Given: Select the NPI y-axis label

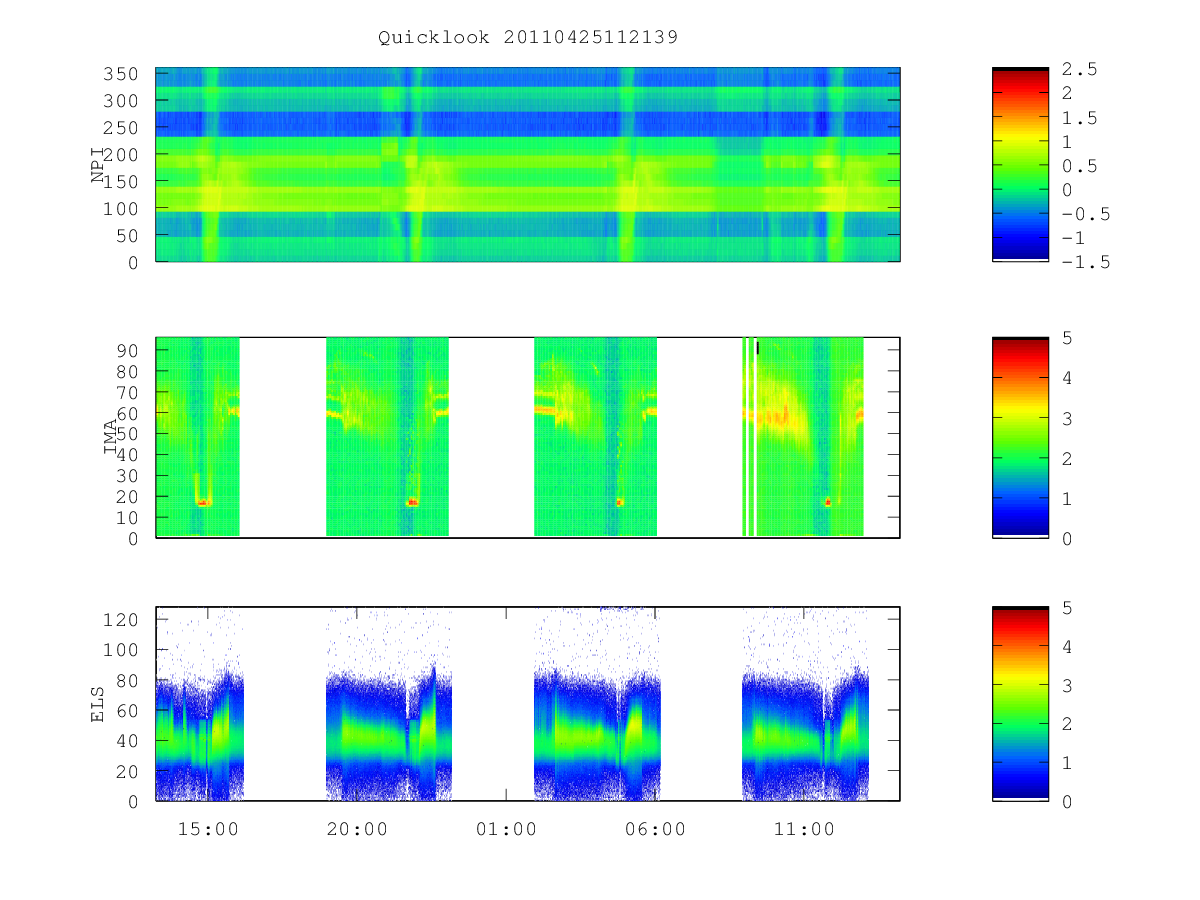Looking at the screenshot, I should [99, 165].
